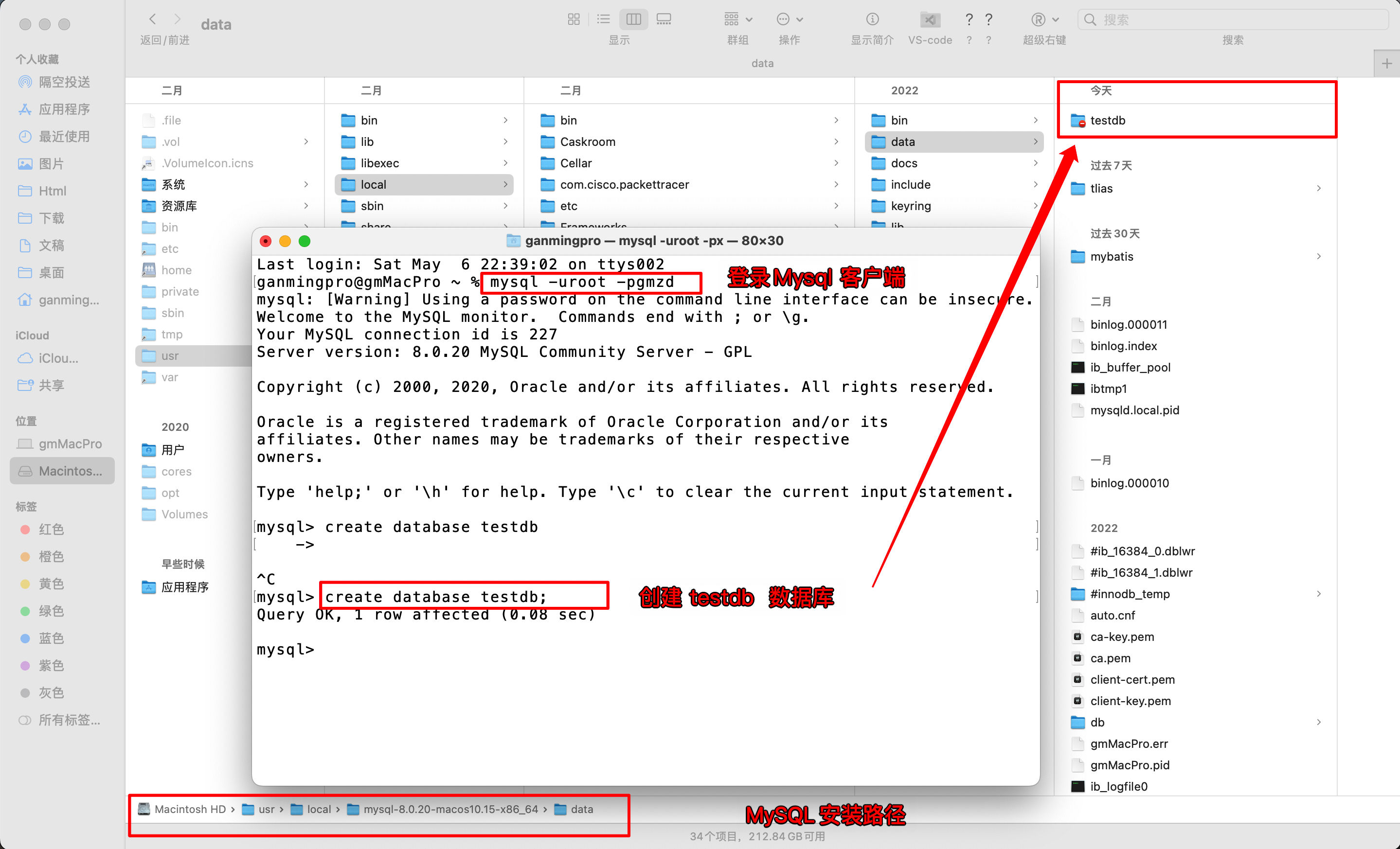Open Documents (文稿) in the sidebar
The height and width of the screenshot is (849, 1400).
pyautogui.click(x=62, y=246)
